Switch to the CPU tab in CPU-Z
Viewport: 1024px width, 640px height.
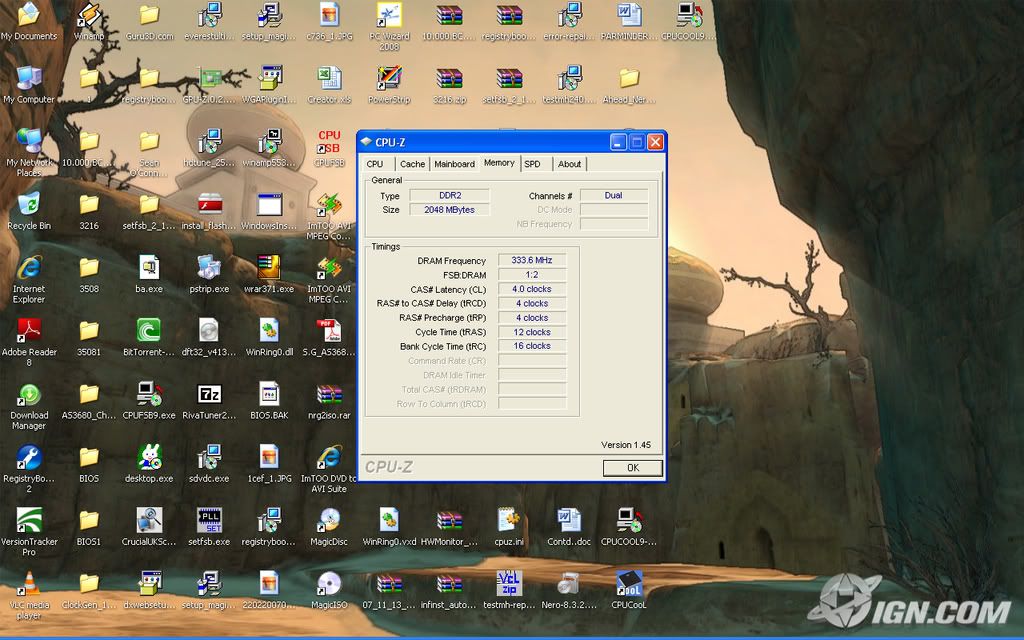pos(375,164)
